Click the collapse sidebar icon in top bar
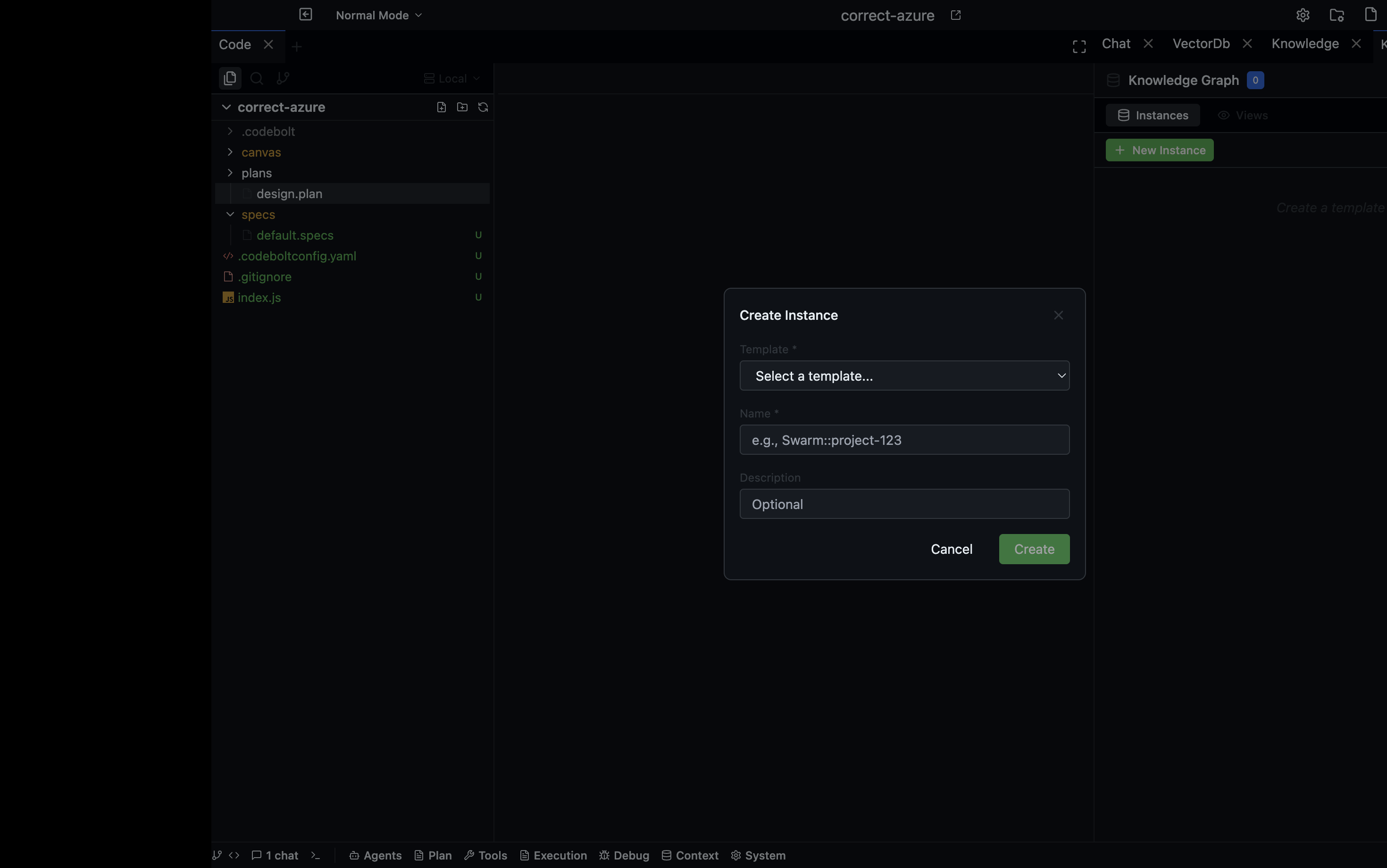 [x=305, y=14]
